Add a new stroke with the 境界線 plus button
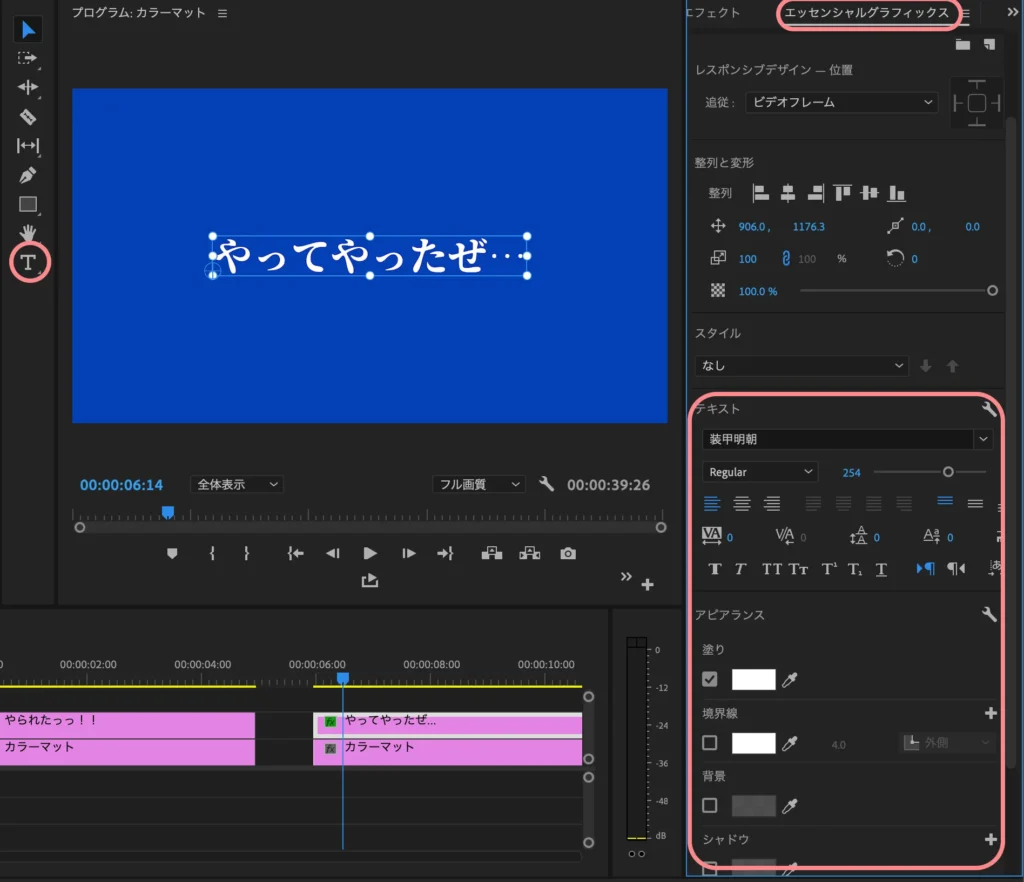 (x=991, y=713)
